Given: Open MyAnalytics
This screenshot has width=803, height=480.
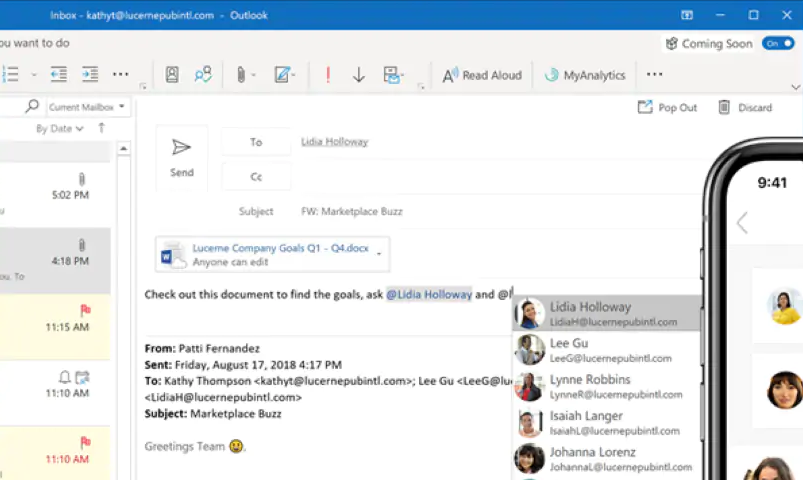Looking at the screenshot, I should click(585, 75).
